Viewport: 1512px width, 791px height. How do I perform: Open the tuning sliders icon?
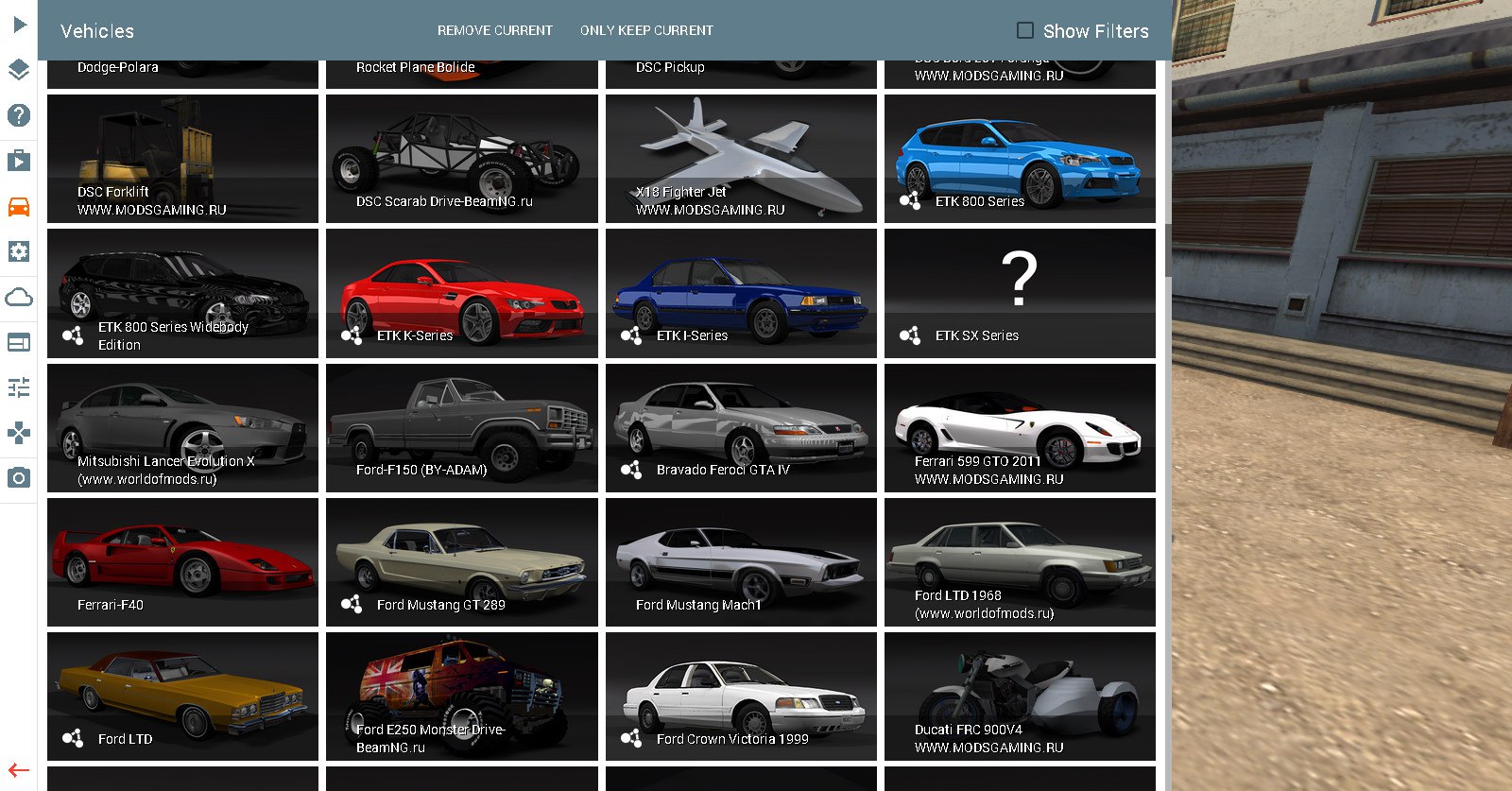pyautogui.click(x=19, y=387)
